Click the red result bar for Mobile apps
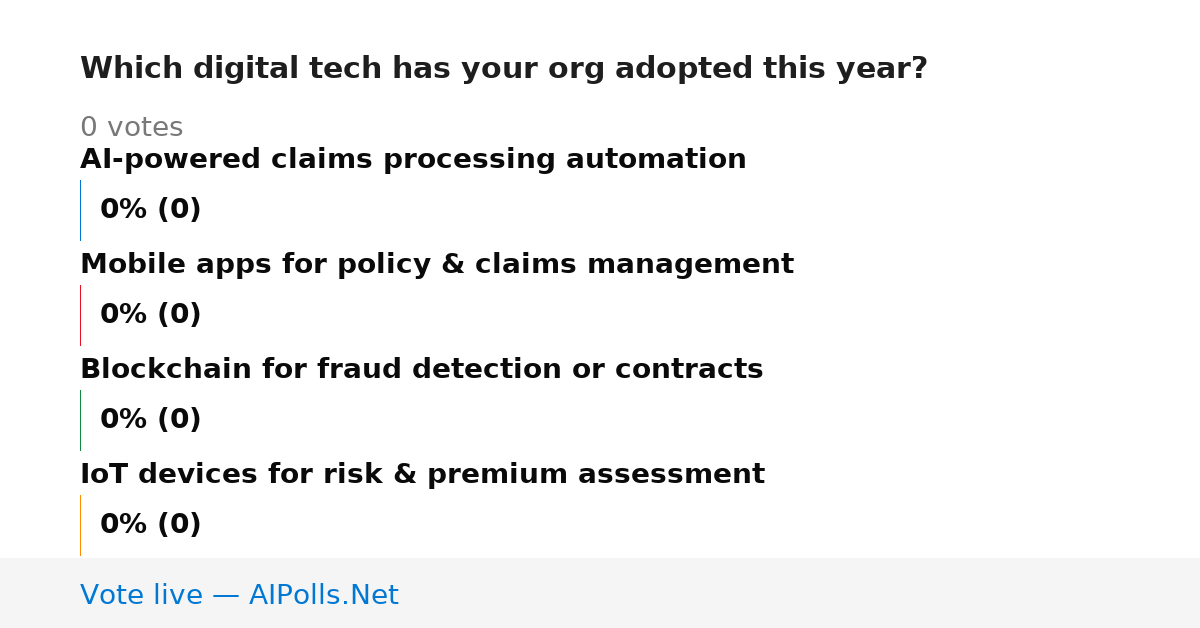 click(80, 315)
